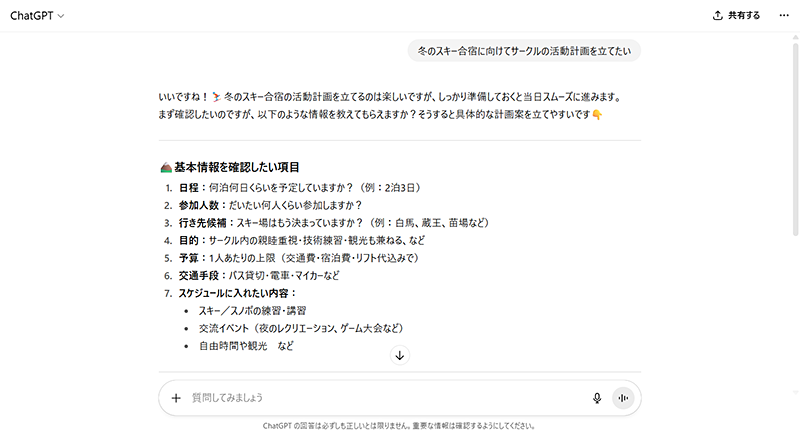Click the user message about スキー合宿
Screen dimensions: 800x433
tap(524, 51)
